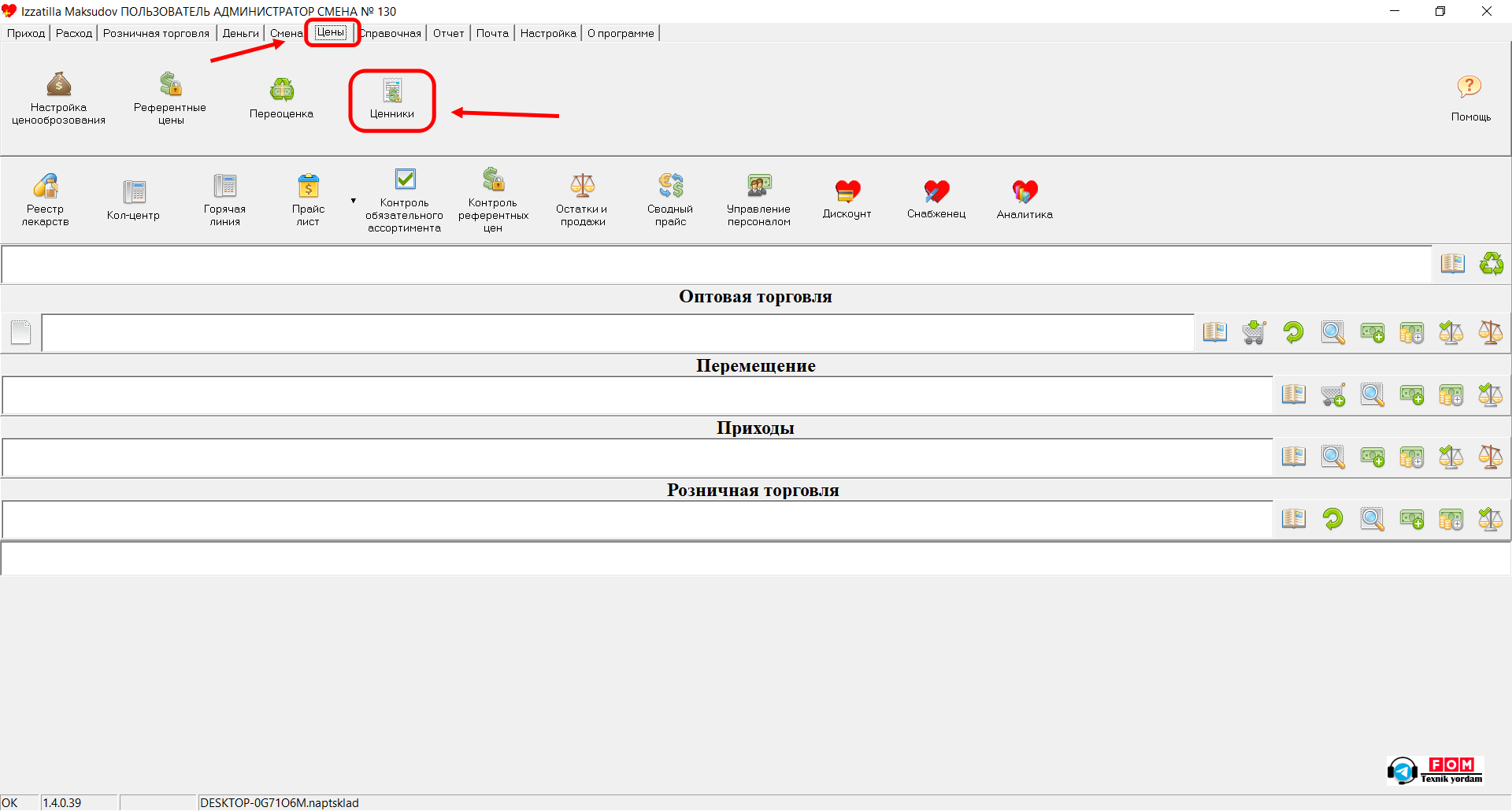Image resolution: width=1512 pixels, height=811 pixels.
Task: Focus the Оптовая торговля input field
Action: click(x=618, y=333)
